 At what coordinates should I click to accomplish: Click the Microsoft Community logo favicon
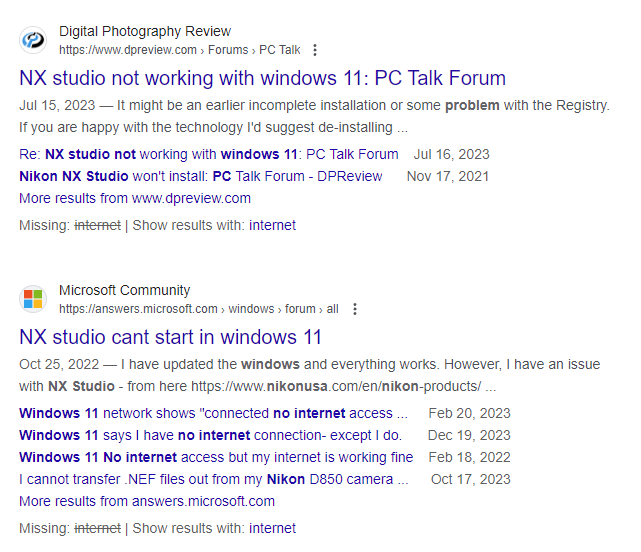click(x=33, y=299)
